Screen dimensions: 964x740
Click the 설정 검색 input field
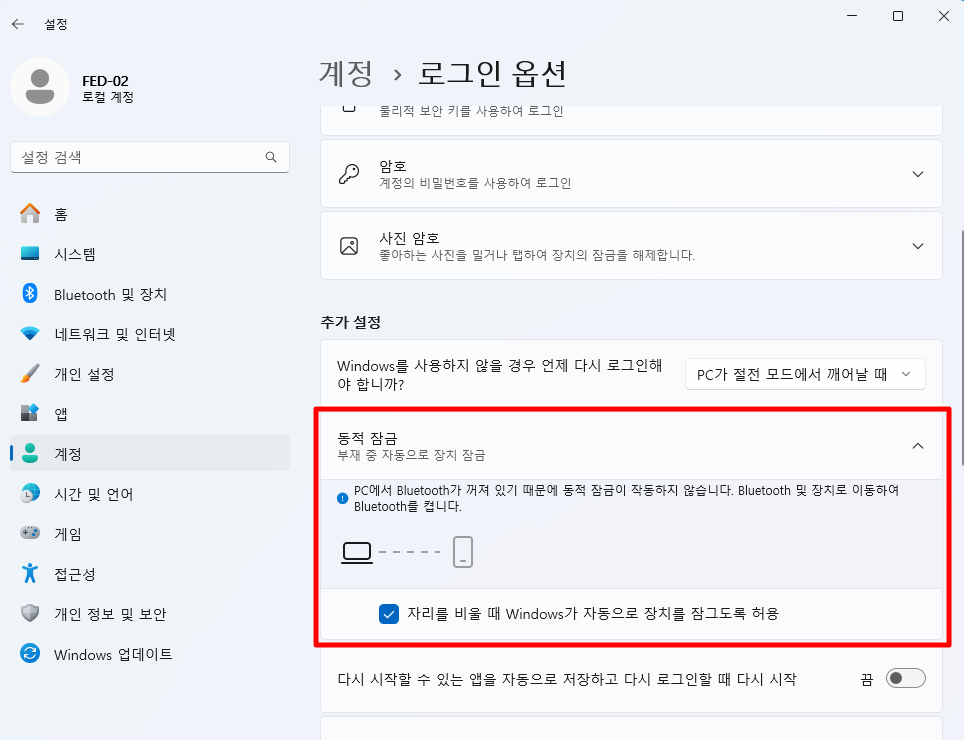[150, 157]
